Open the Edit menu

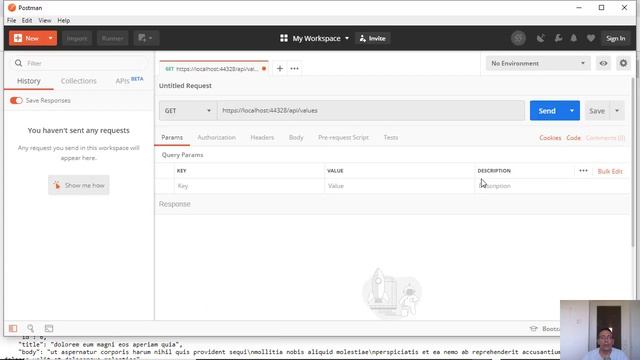click(x=27, y=20)
